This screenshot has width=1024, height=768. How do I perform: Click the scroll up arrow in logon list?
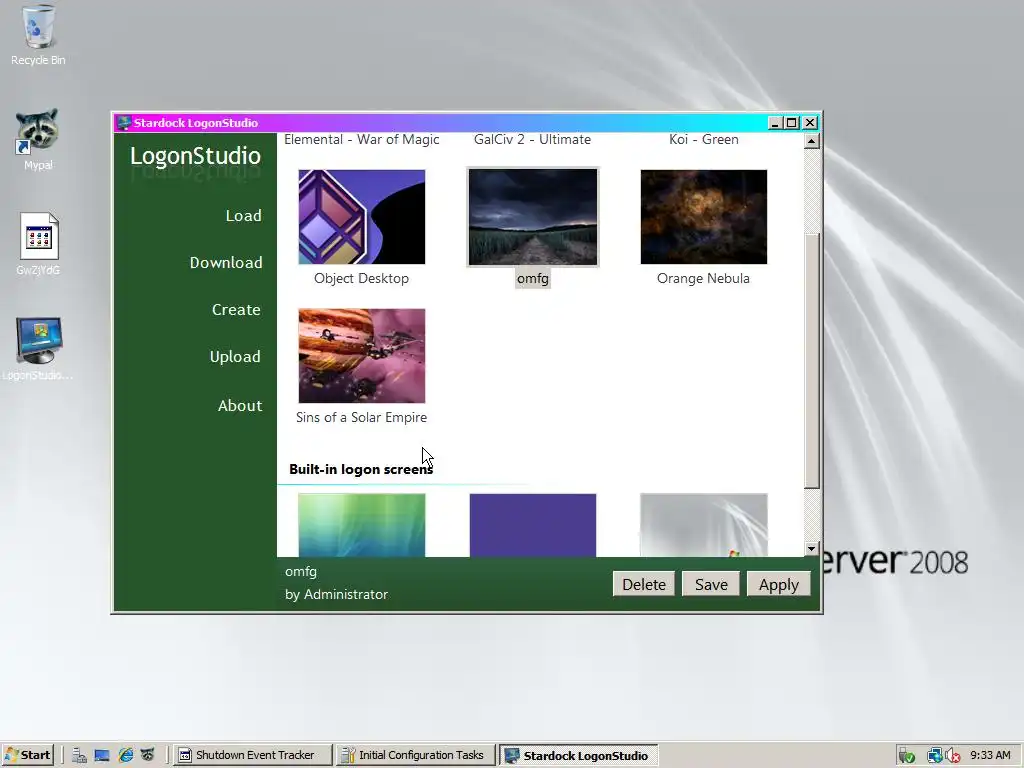pyautogui.click(x=811, y=141)
